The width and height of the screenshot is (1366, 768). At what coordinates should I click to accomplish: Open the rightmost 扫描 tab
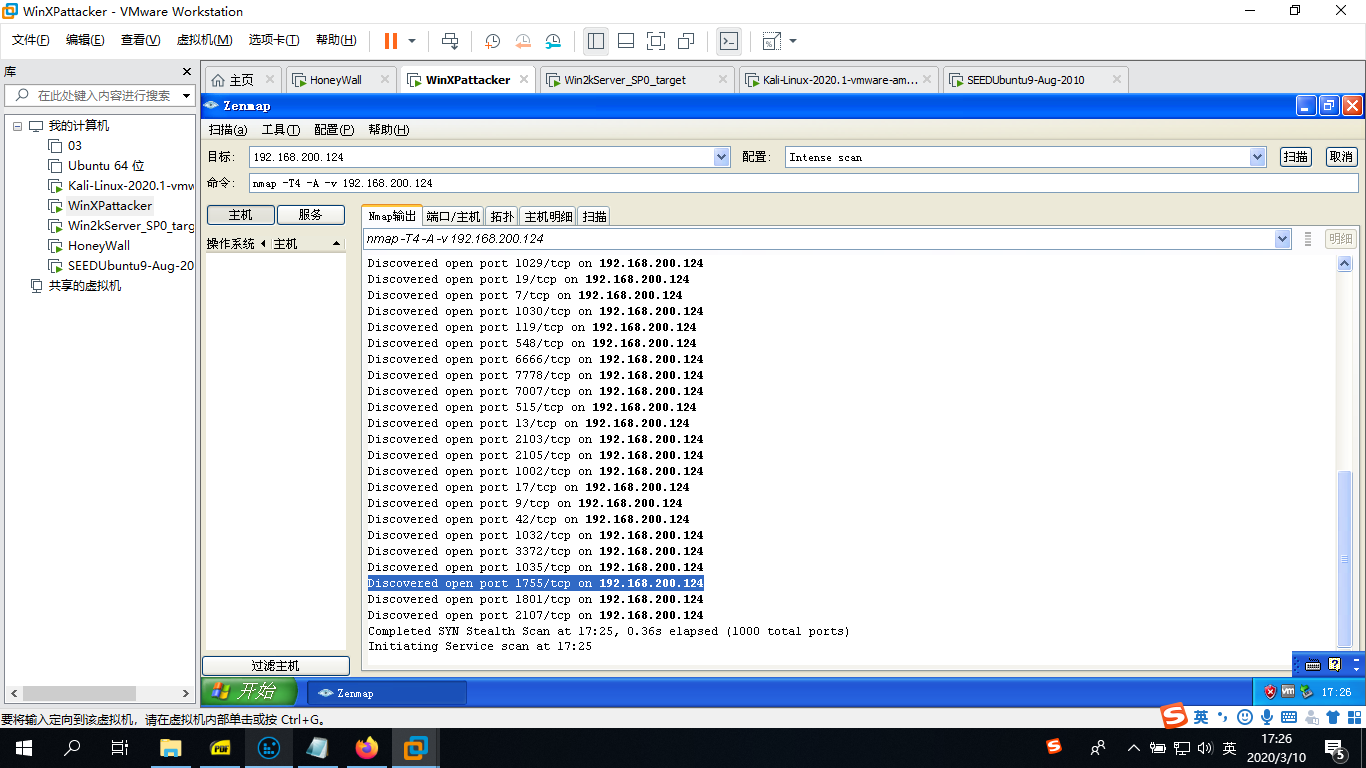[x=594, y=216]
